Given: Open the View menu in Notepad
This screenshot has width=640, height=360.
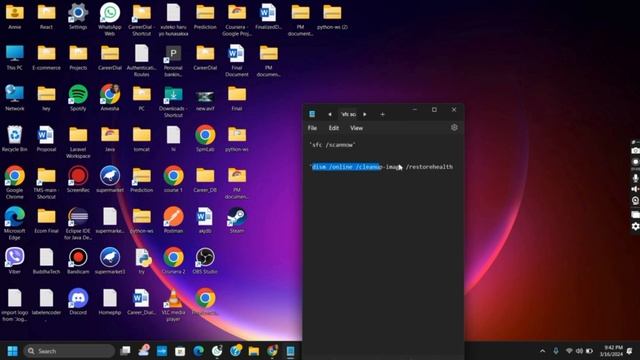Looking at the screenshot, I should [x=356, y=128].
